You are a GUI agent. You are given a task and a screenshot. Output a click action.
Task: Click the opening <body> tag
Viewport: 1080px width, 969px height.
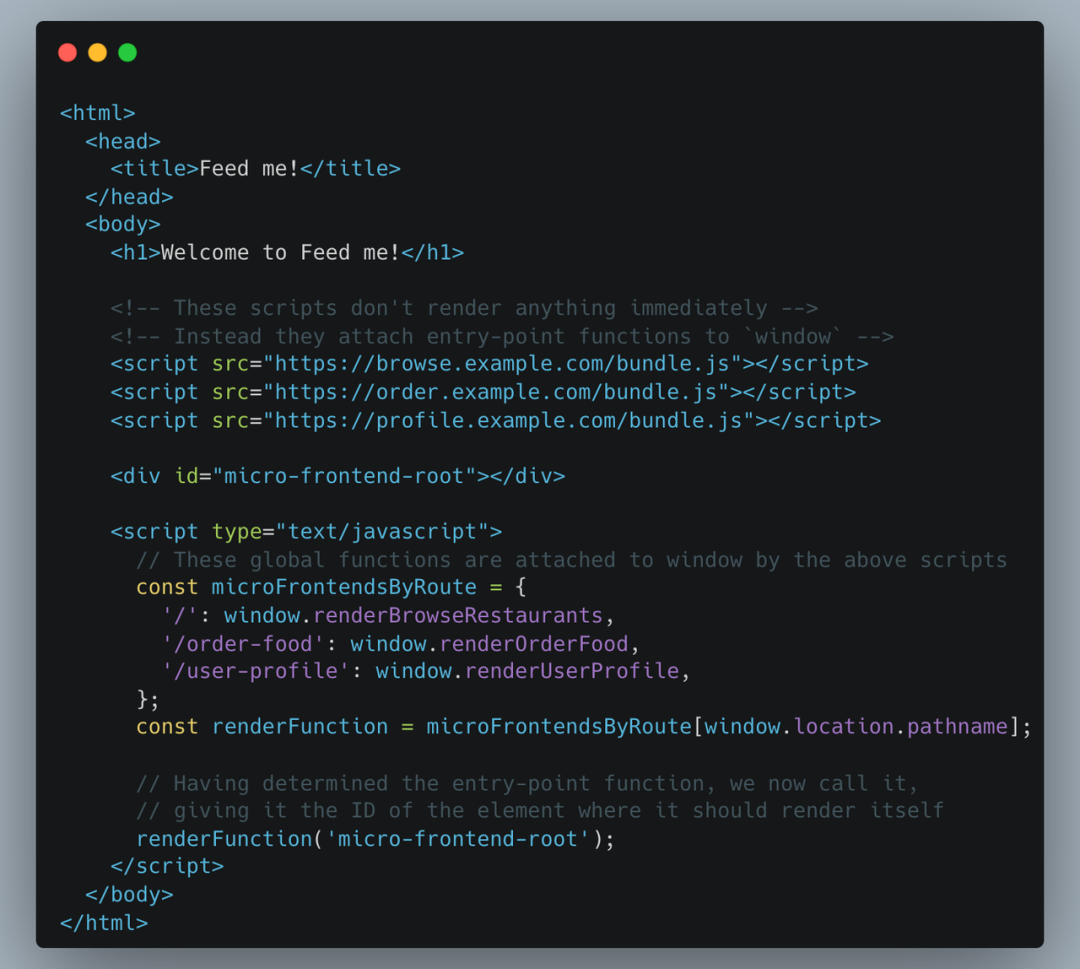[123, 225]
